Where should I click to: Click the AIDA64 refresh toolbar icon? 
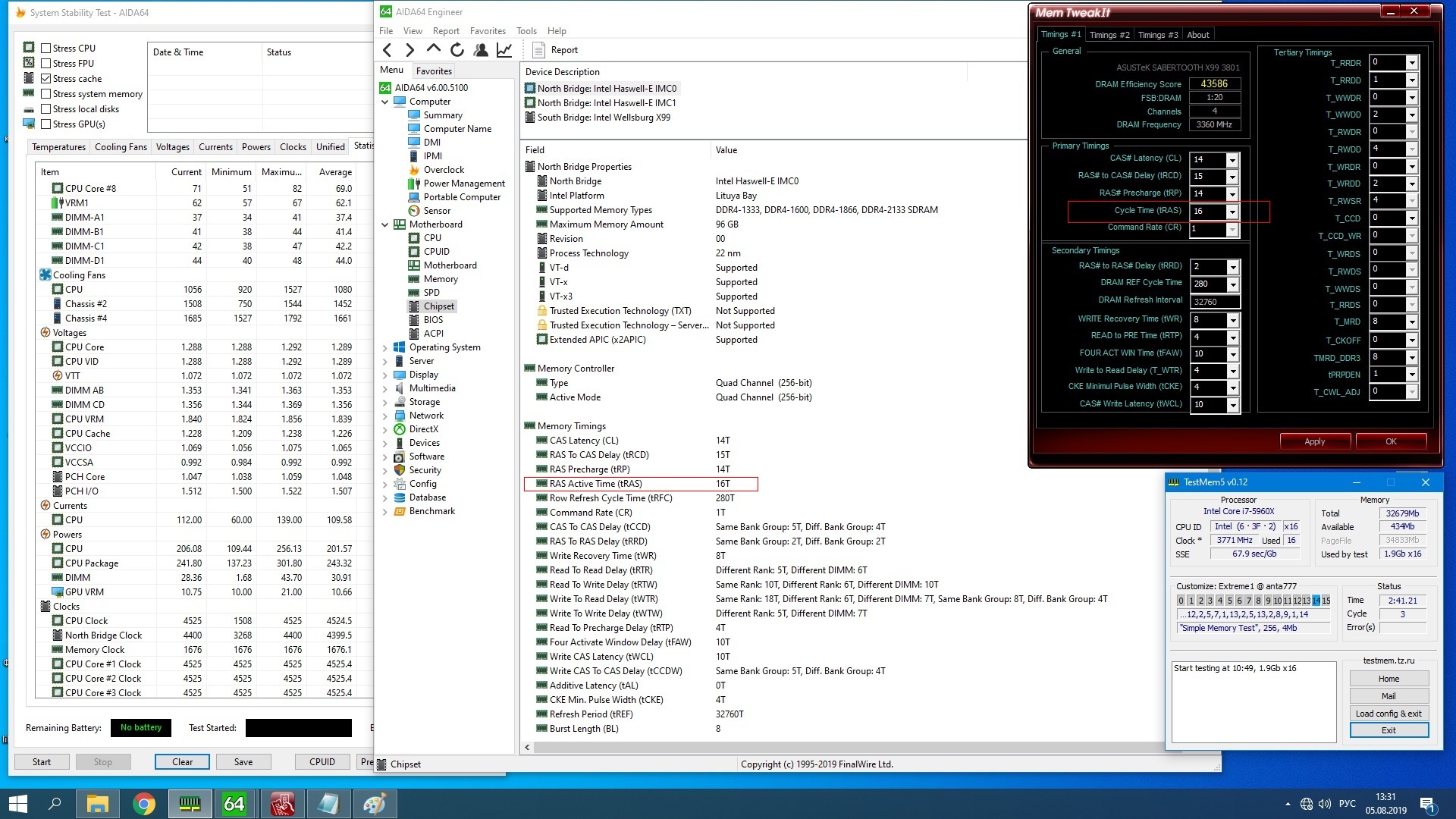(x=457, y=50)
